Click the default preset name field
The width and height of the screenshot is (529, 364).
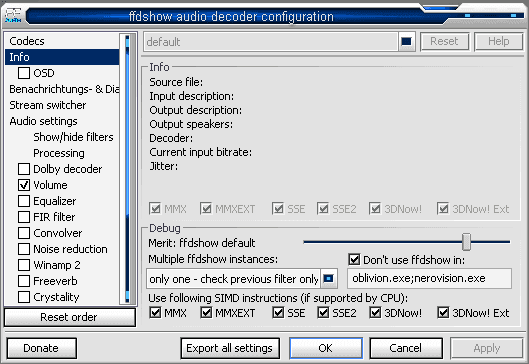(271, 42)
